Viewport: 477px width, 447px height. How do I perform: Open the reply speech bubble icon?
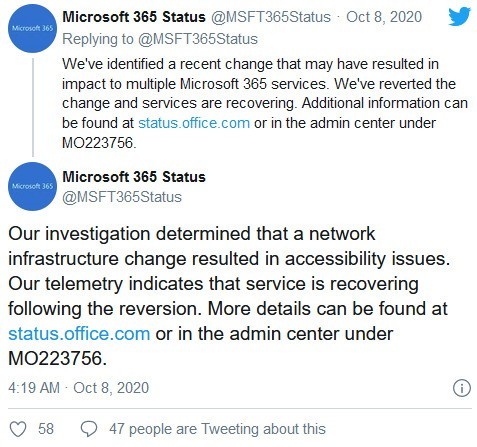pos(89,429)
